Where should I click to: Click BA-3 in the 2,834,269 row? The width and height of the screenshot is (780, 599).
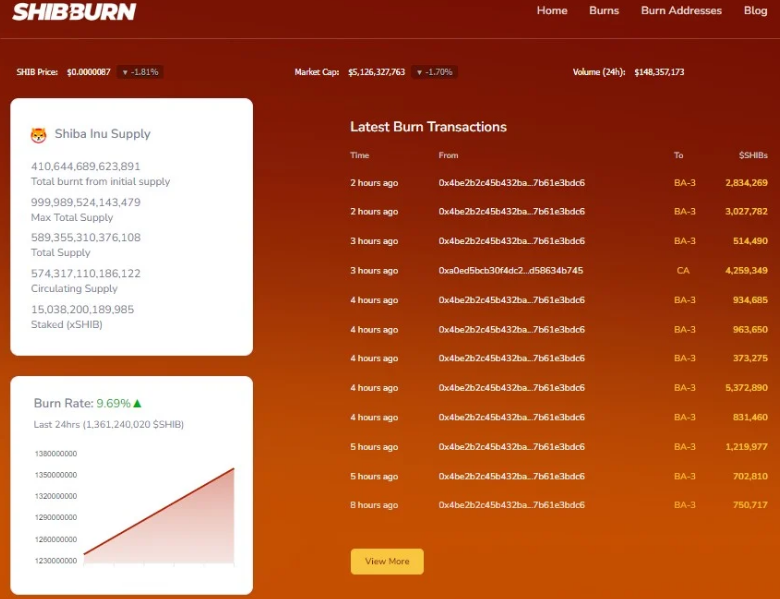(x=684, y=183)
